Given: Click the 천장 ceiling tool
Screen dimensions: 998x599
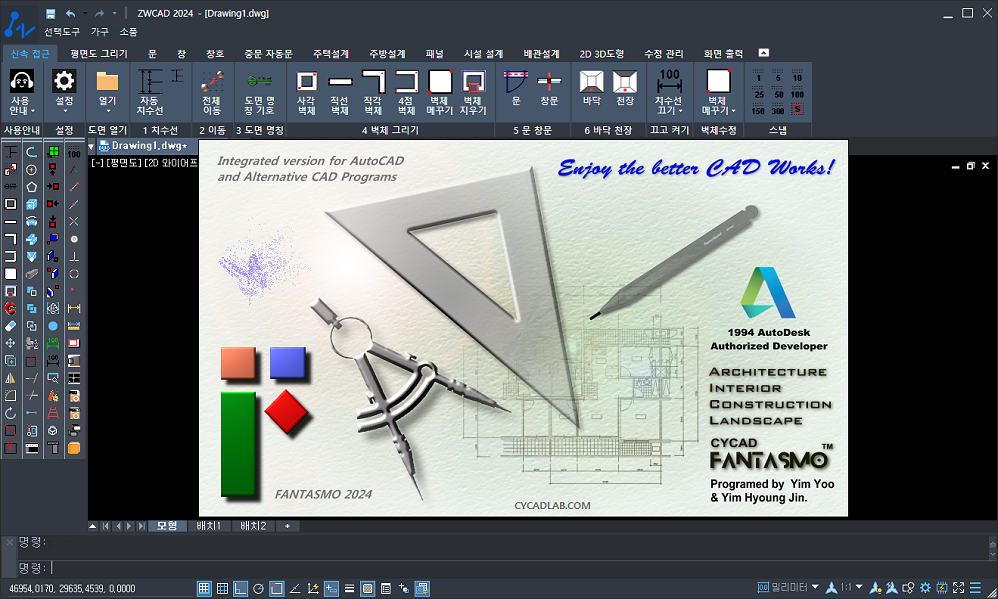Looking at the screenshot, I should [x=625, y=88].
